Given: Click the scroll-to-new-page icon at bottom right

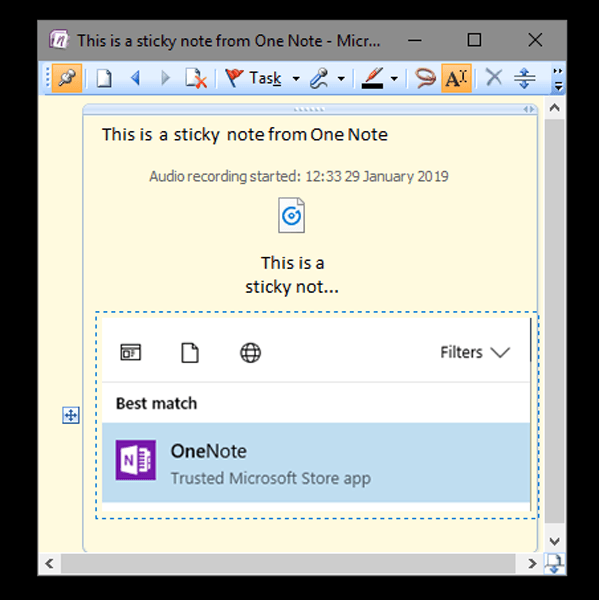Looking at the screenshot, I should click(x=555, y=564).
